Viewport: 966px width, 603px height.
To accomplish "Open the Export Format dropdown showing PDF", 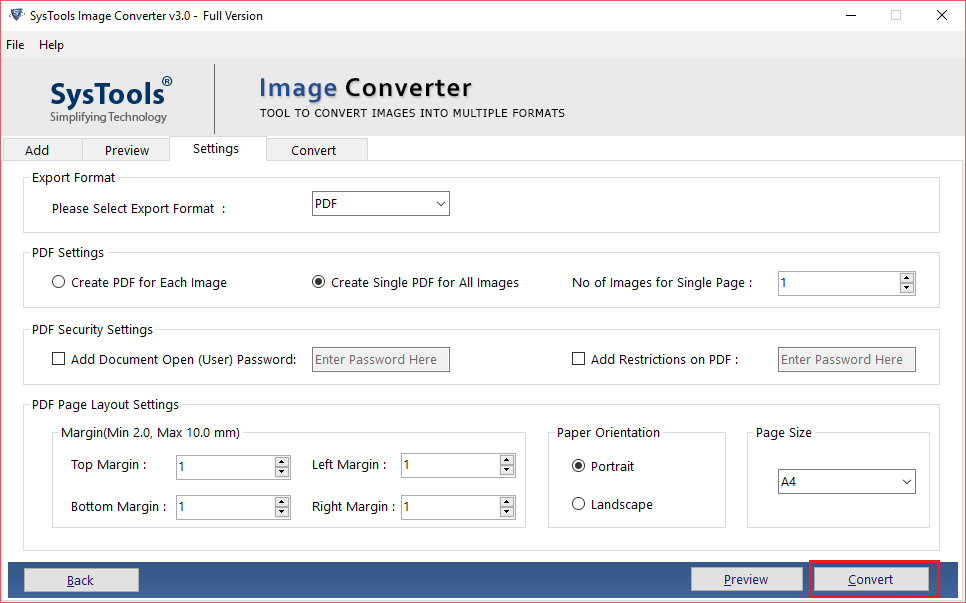I will [x=380, y=203].
